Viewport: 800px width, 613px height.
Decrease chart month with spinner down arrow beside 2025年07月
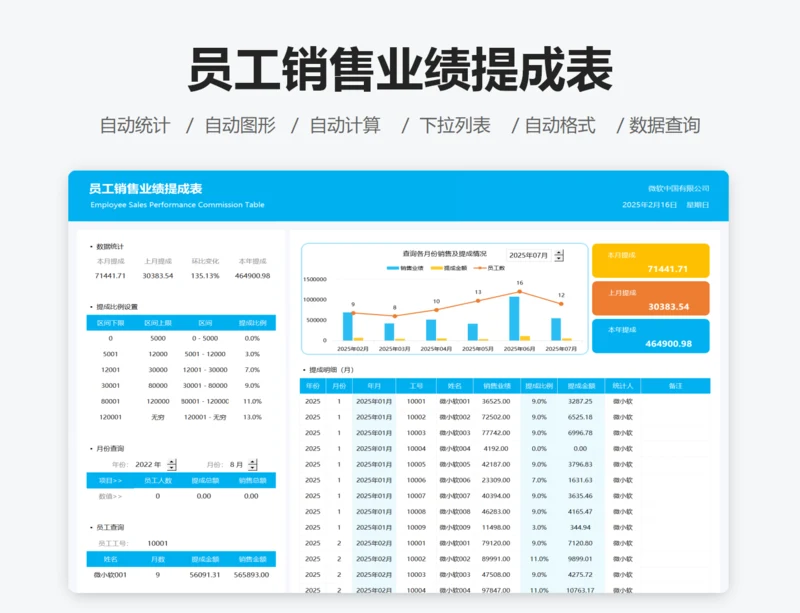559,258
